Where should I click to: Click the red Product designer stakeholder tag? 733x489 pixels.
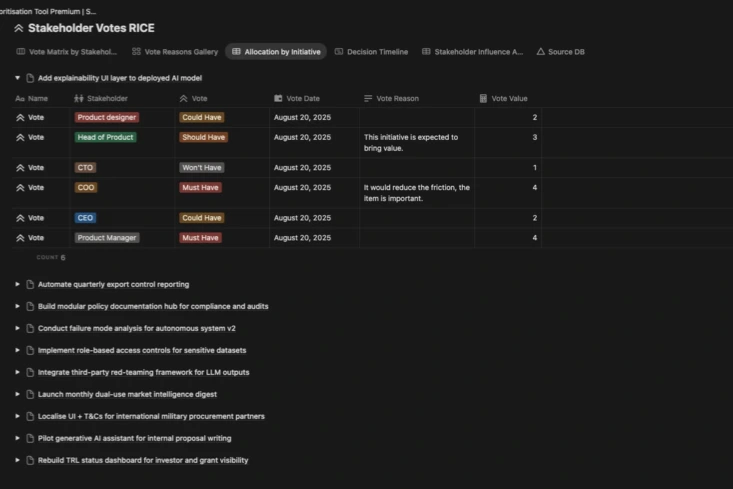click(107, 118)
